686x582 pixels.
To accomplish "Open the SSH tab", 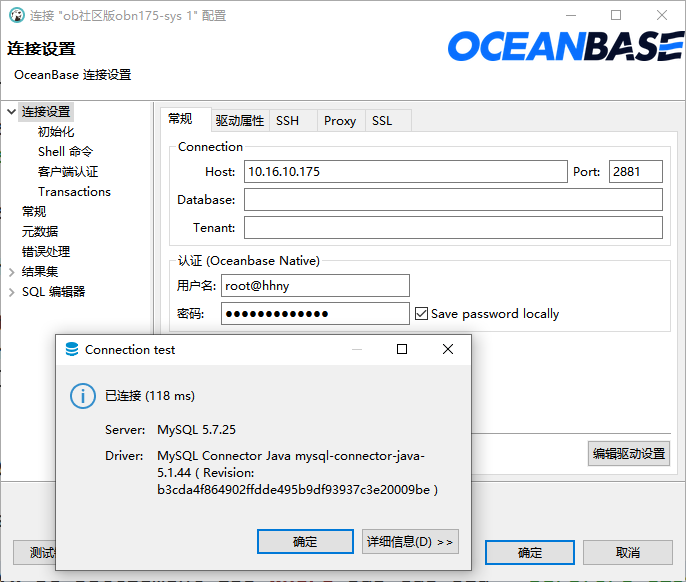I will (287, 121).
